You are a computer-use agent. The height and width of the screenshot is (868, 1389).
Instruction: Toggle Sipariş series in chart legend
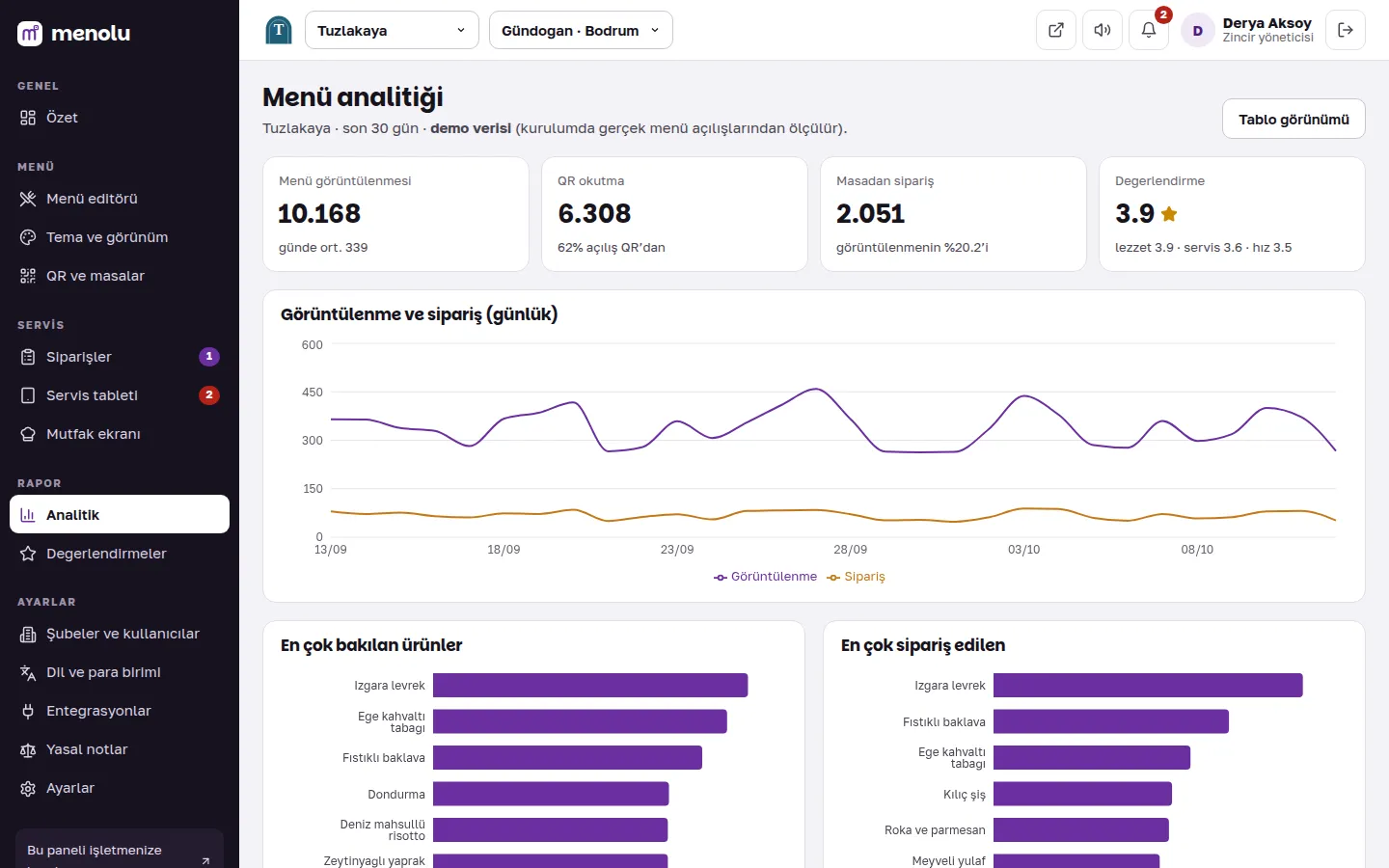856,577
